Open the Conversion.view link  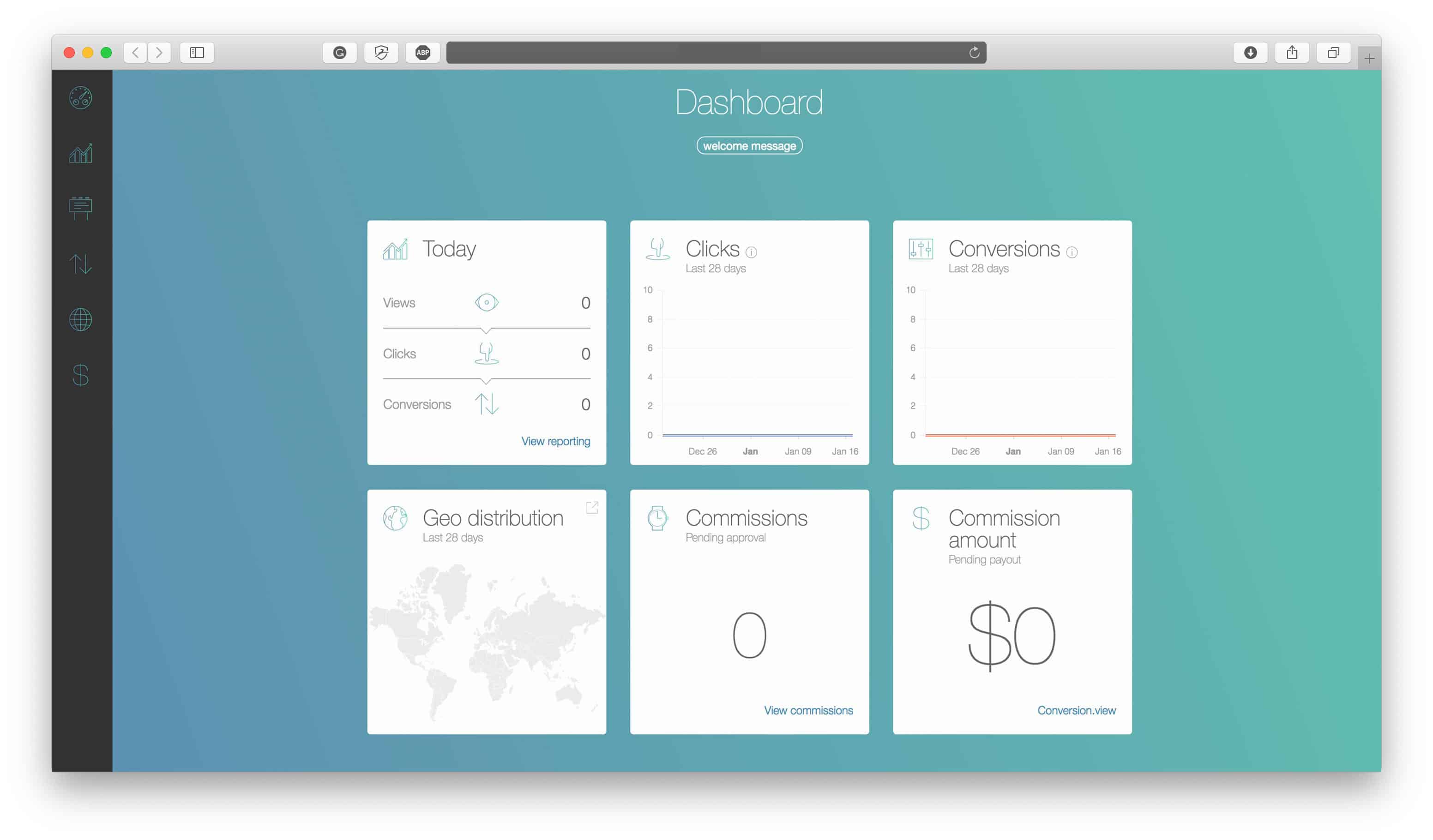1077,710
